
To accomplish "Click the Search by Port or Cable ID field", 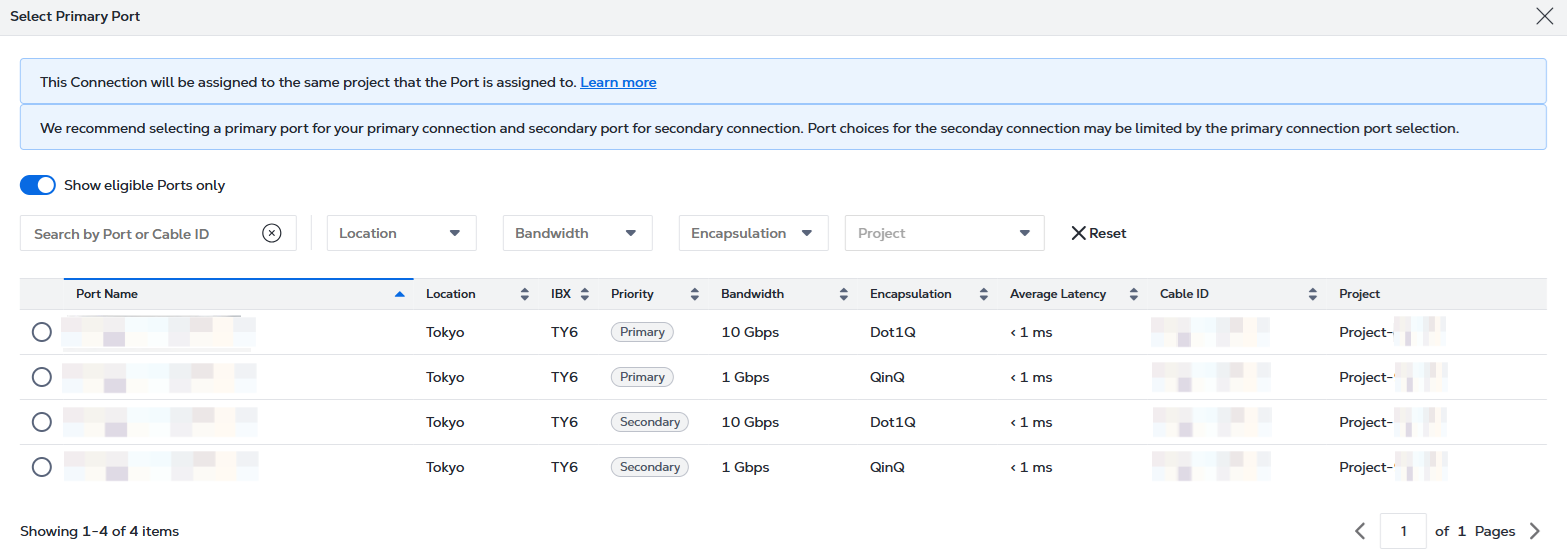I will 140,234.
